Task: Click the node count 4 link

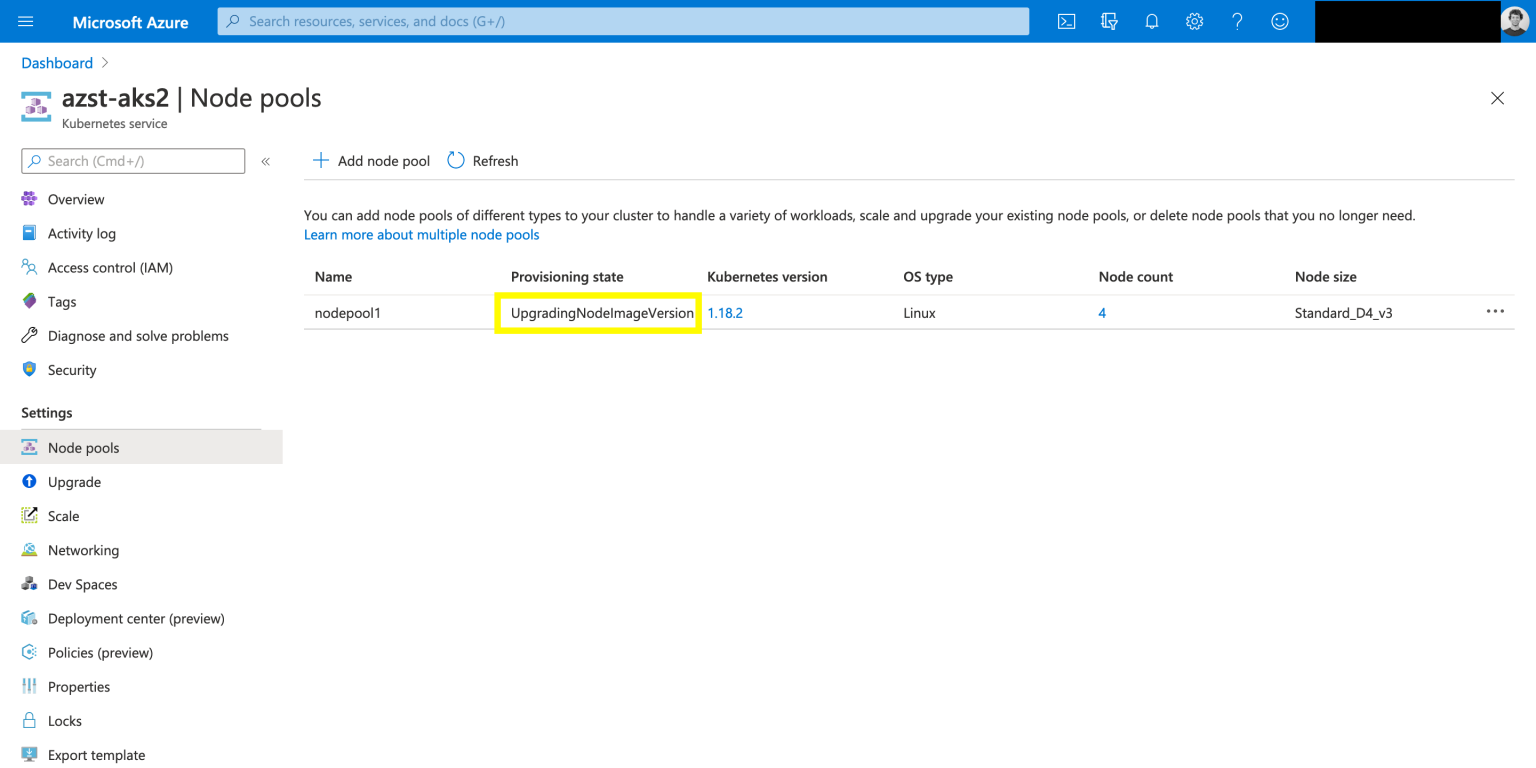Action: click(1102, 313)
